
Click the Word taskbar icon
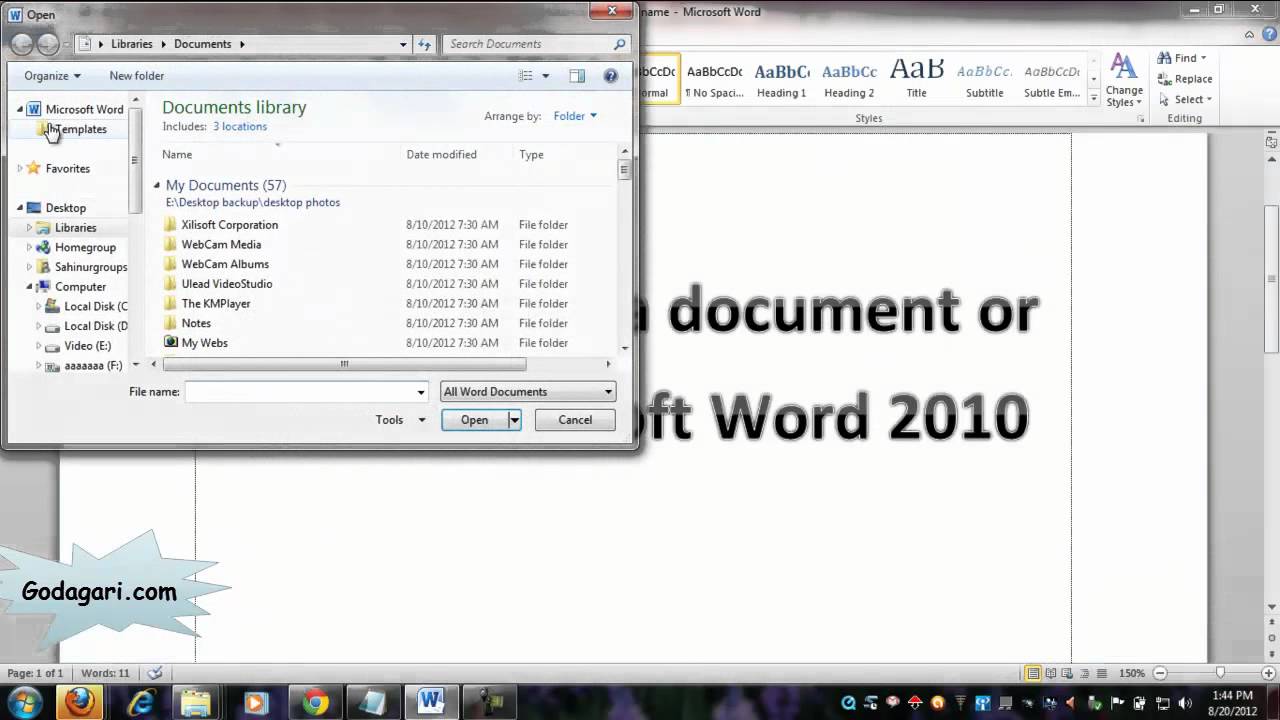(431, 702)
